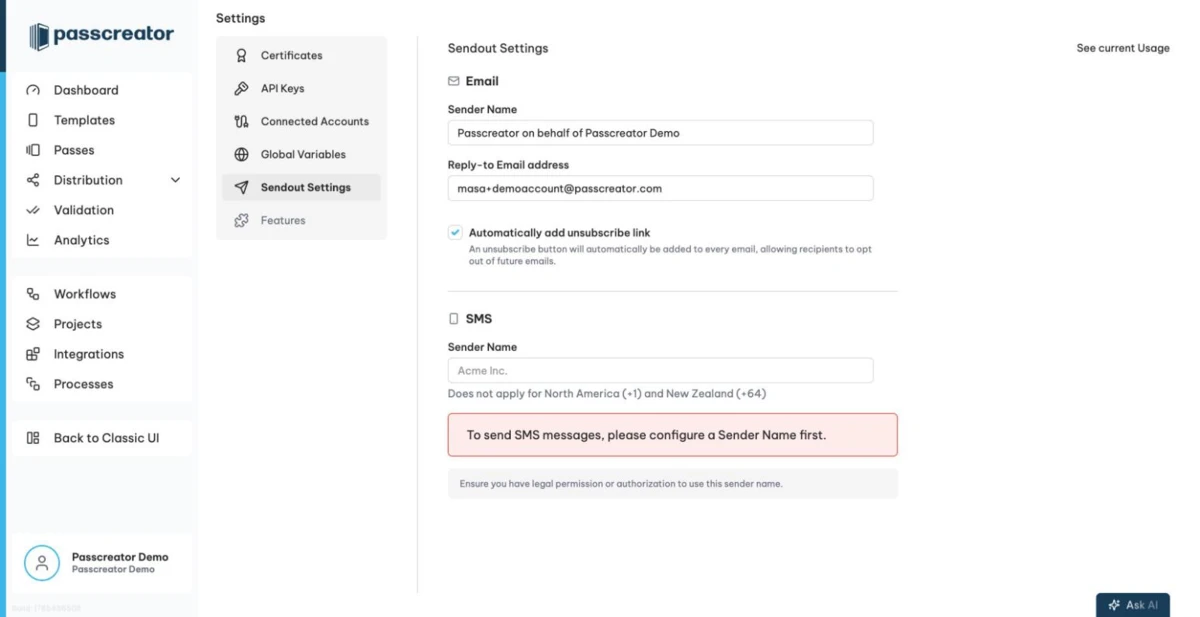Expand the Distribution menu chevron
This screenshot has height=617, width=1200.
click(176, 180)
